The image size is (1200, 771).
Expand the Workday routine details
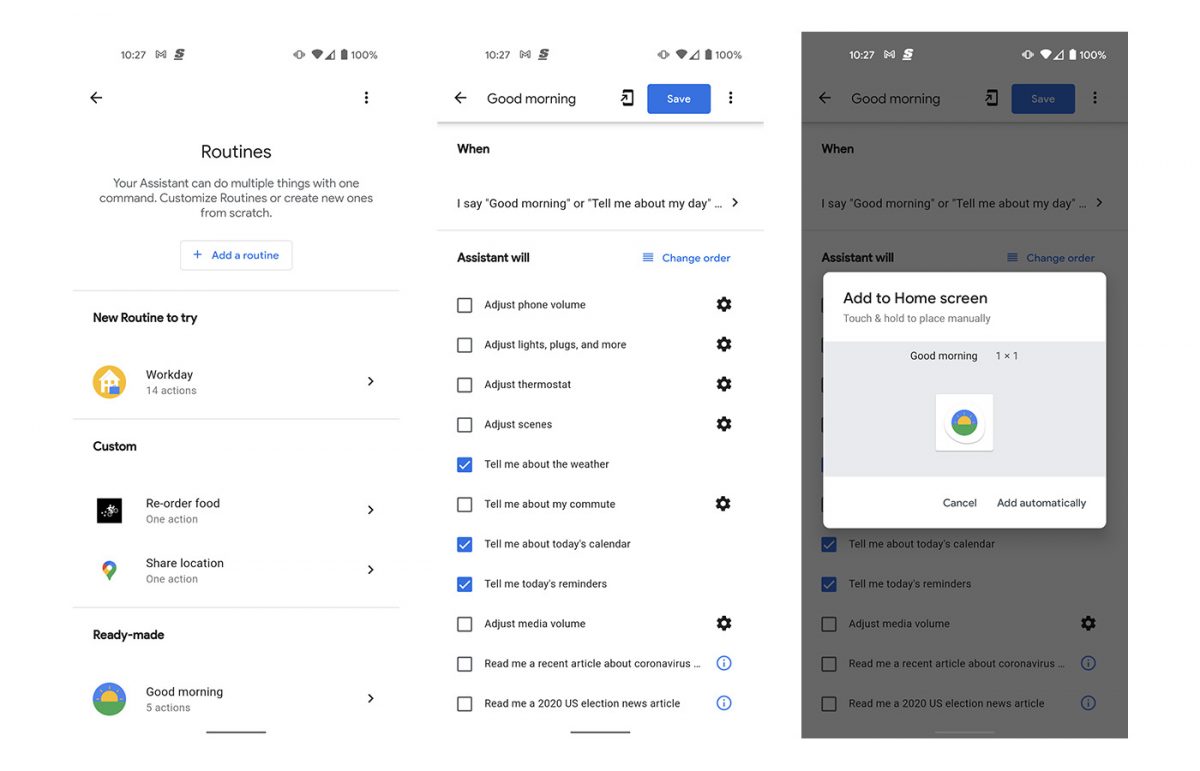coord(370,381)
